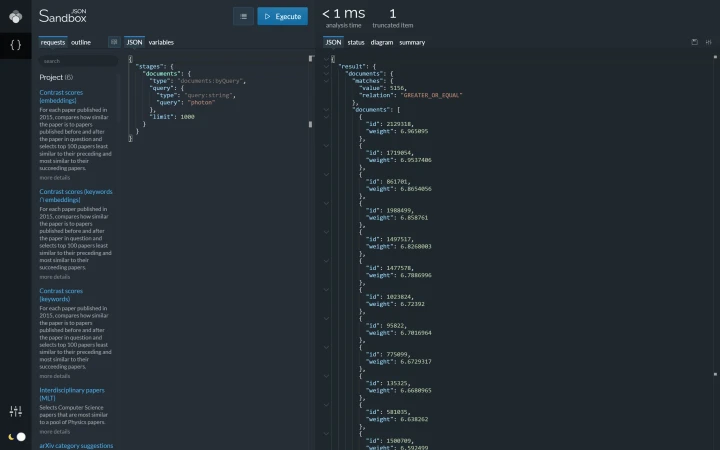Open the Contrast scores [embeddings] request
720x450 pixels.
coord(61,96)
